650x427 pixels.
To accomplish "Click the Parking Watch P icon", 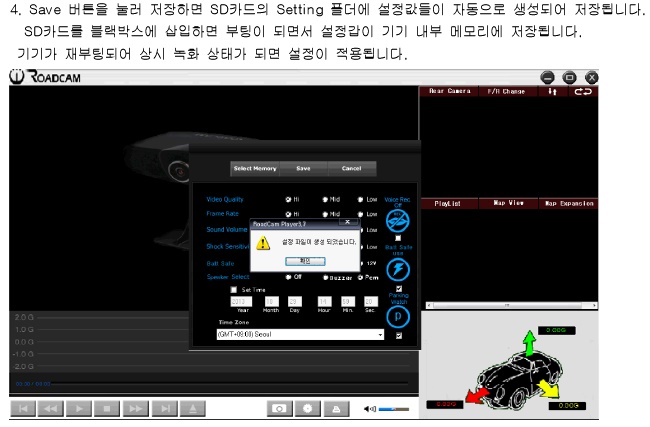I will click(x=398, y=317).
